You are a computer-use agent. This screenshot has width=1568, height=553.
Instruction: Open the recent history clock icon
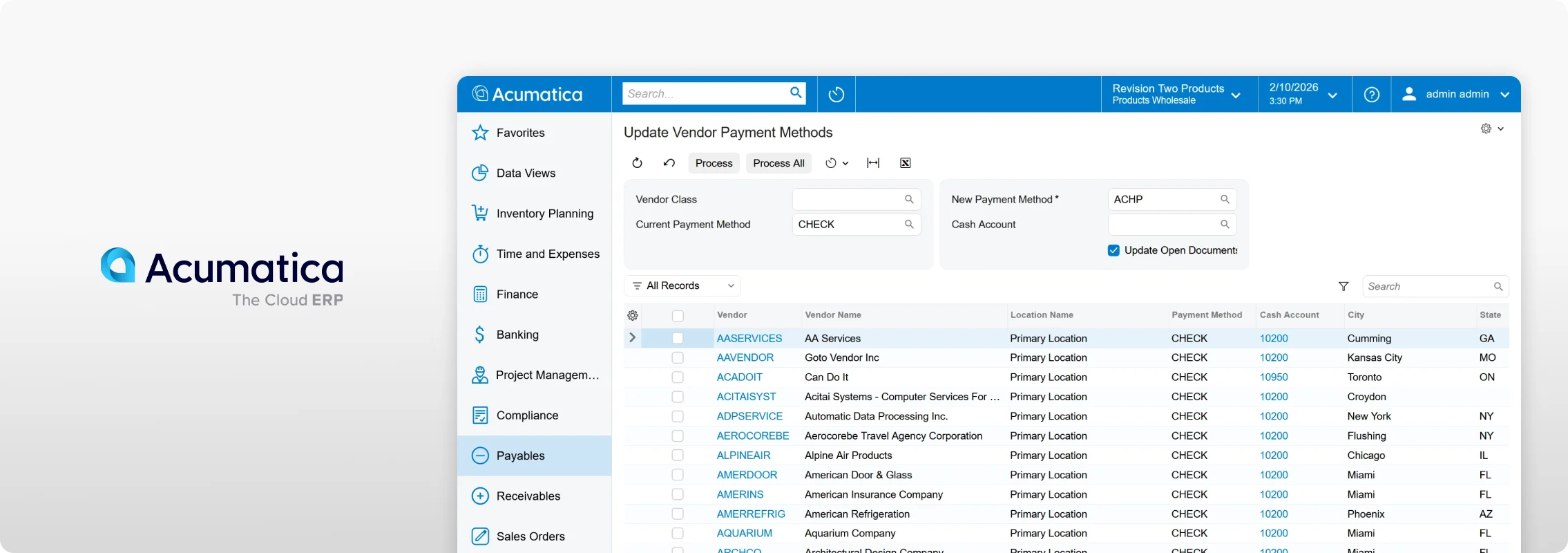836,94
